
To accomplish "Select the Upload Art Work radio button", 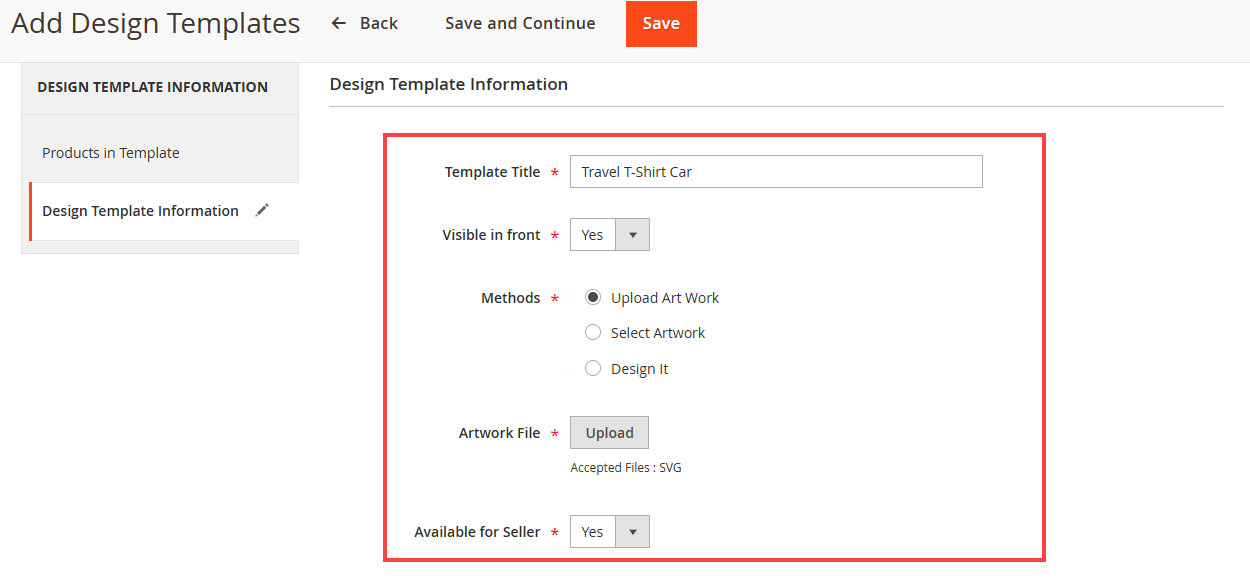I will tap(593, 298).
